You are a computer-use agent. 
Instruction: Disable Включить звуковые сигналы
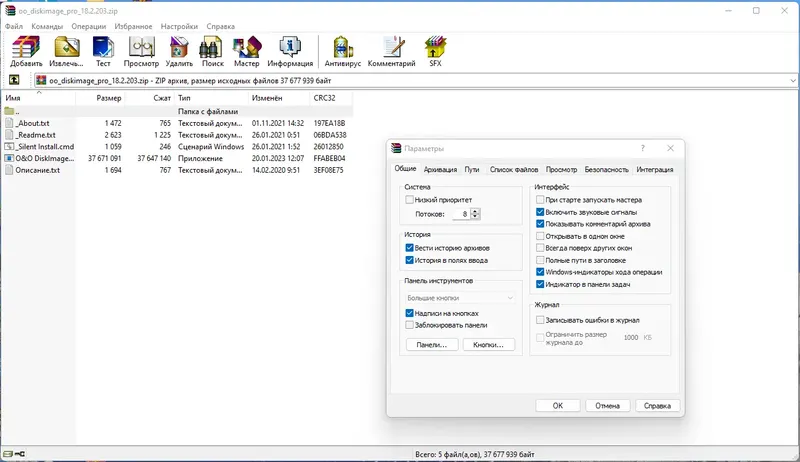pyautogui.click(x=540, y=212)
